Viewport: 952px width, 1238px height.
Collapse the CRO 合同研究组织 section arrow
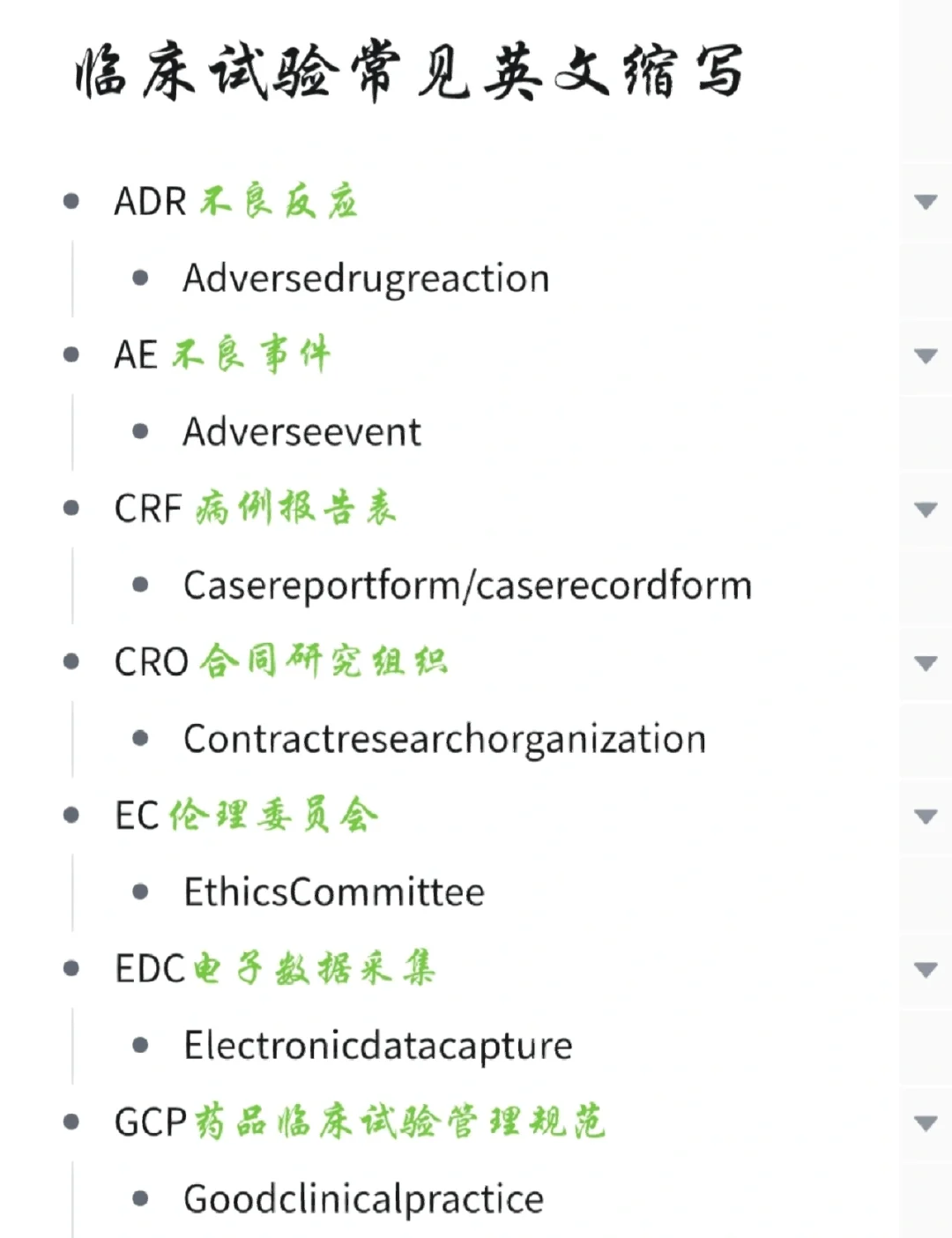[926, 662]
